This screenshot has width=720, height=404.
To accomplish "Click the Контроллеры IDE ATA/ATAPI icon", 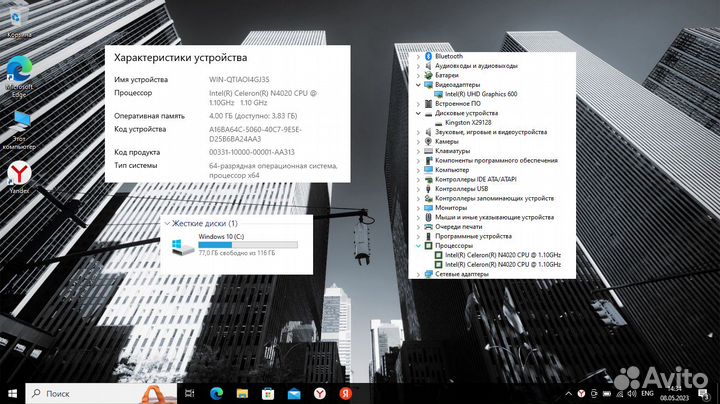I will coord(428,180).
